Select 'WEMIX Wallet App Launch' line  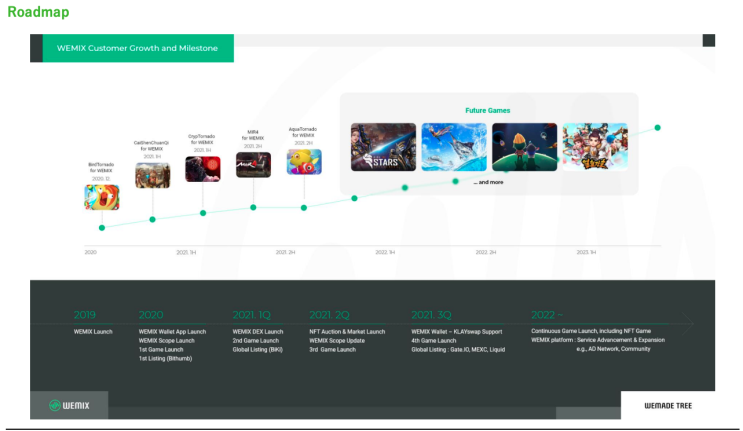[172, 332]
